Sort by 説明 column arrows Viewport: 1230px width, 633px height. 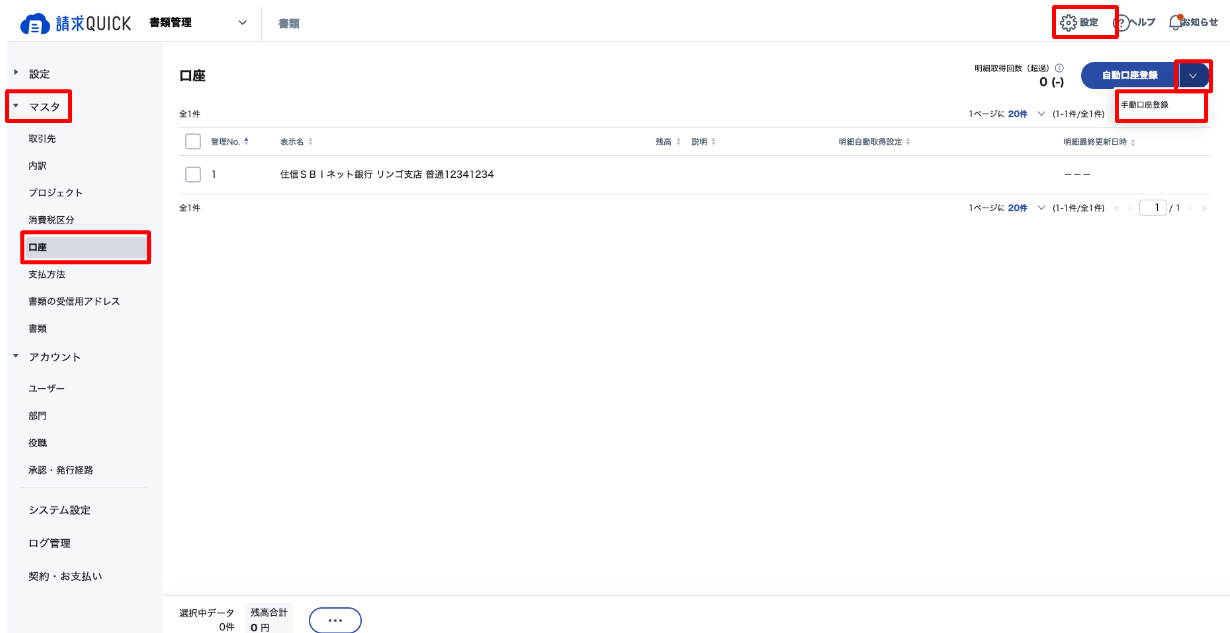click(713, 142)
